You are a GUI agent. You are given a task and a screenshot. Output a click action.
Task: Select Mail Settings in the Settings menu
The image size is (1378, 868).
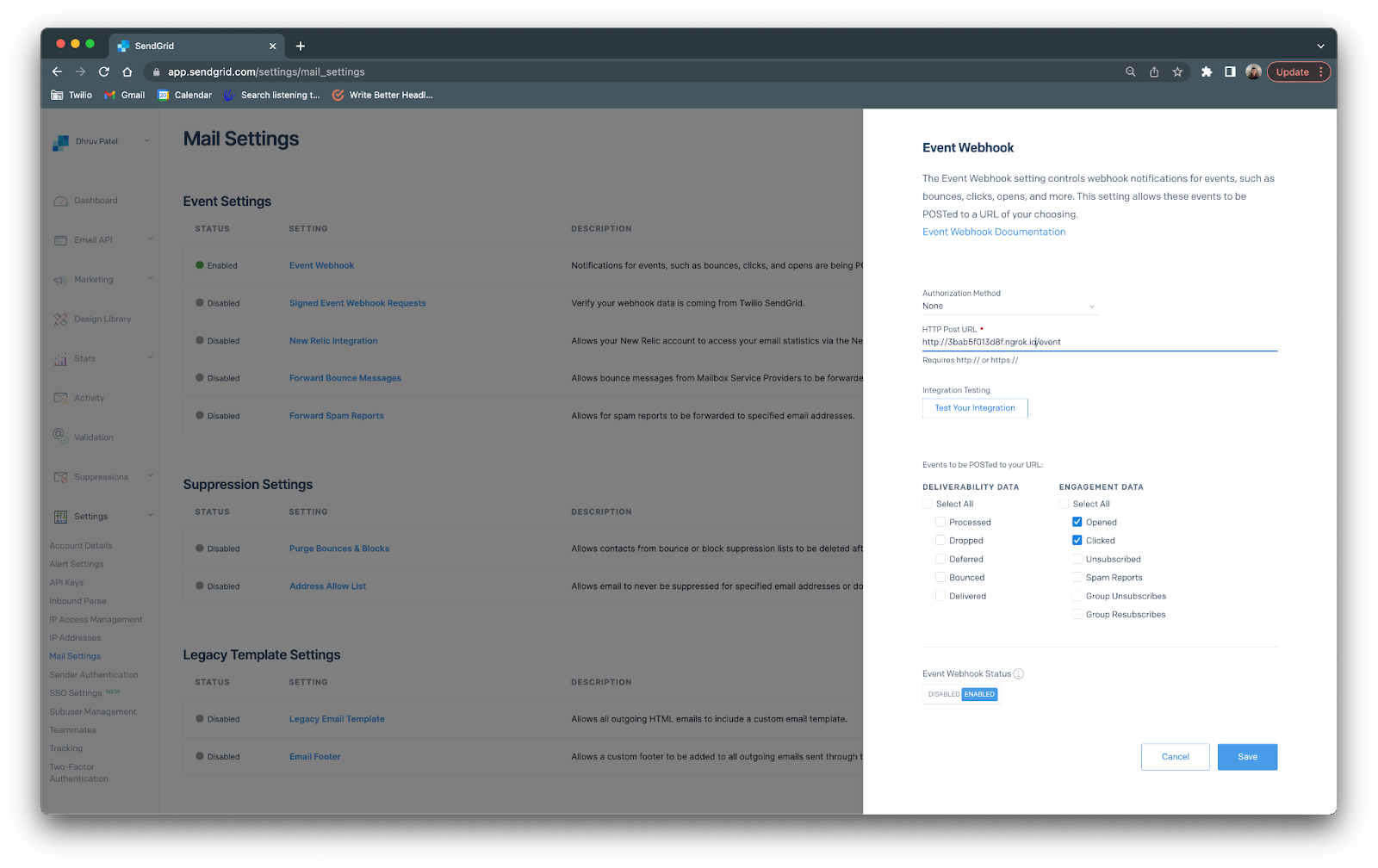pyautogui.click(x=75, y=655)
